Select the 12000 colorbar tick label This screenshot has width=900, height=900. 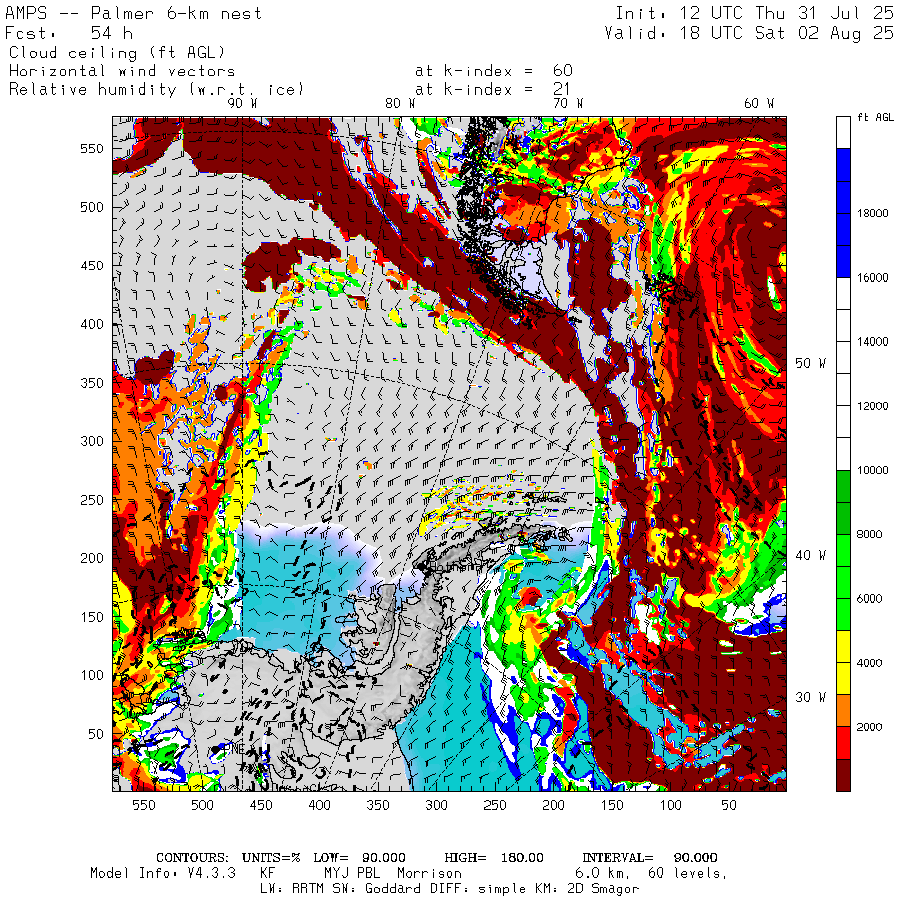point(872,406)
